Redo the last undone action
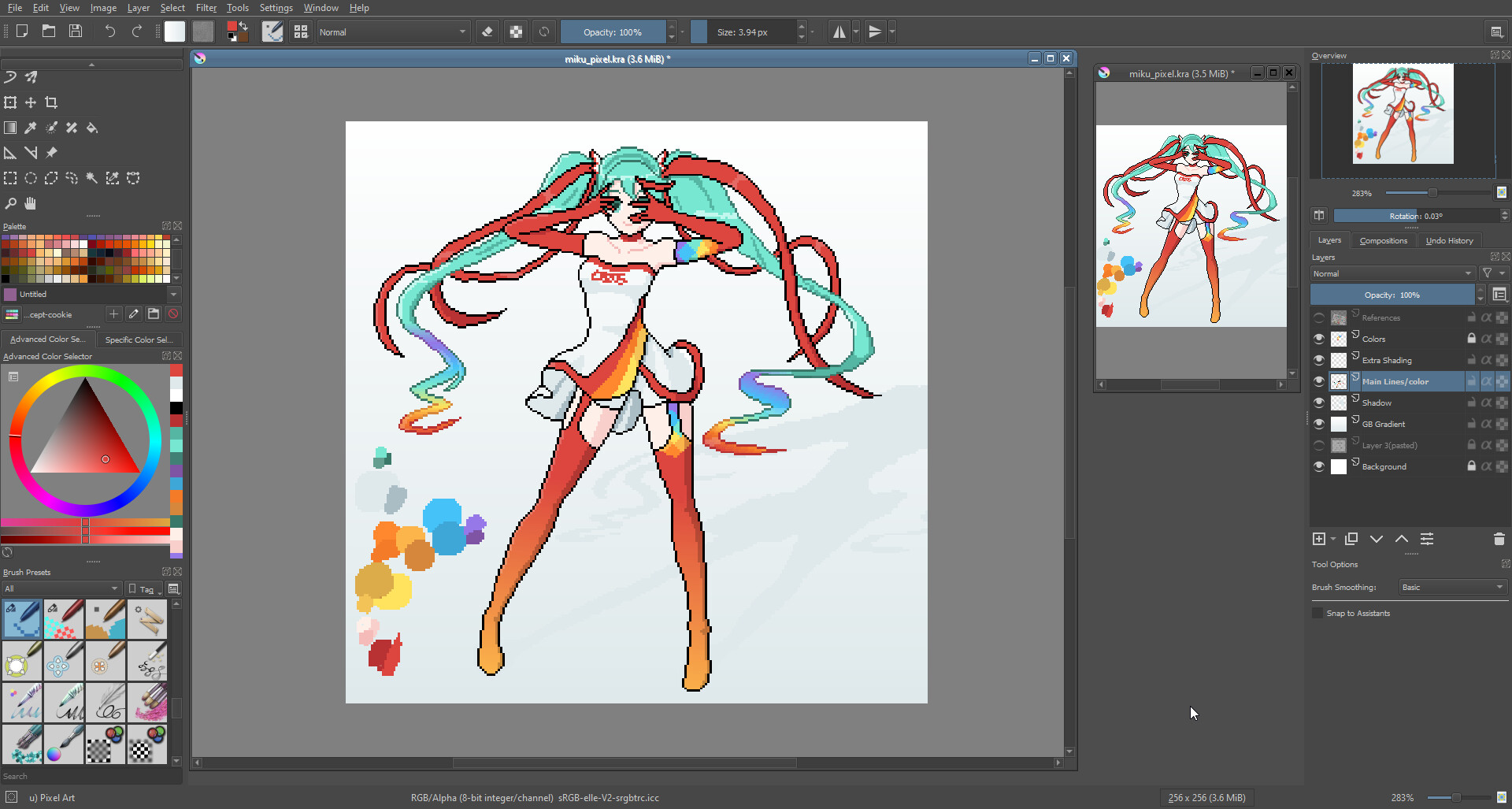Screen dimensions: 1512x809 point(137,32)
